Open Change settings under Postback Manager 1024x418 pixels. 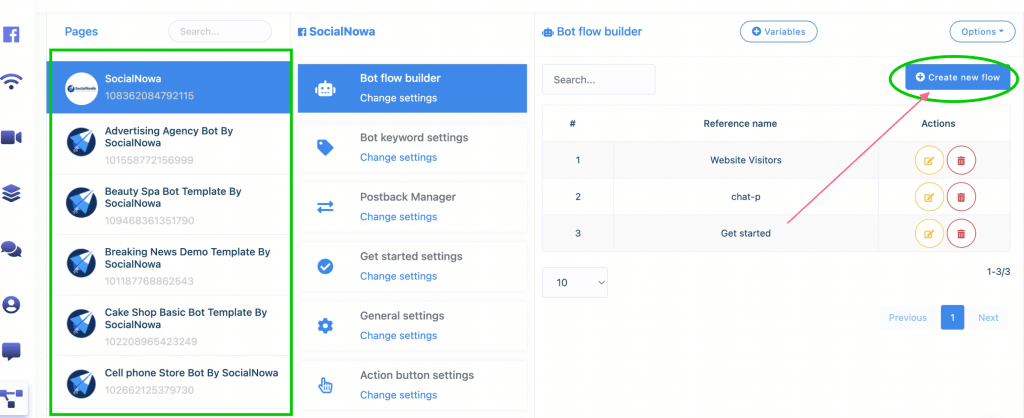click(398, 217)
